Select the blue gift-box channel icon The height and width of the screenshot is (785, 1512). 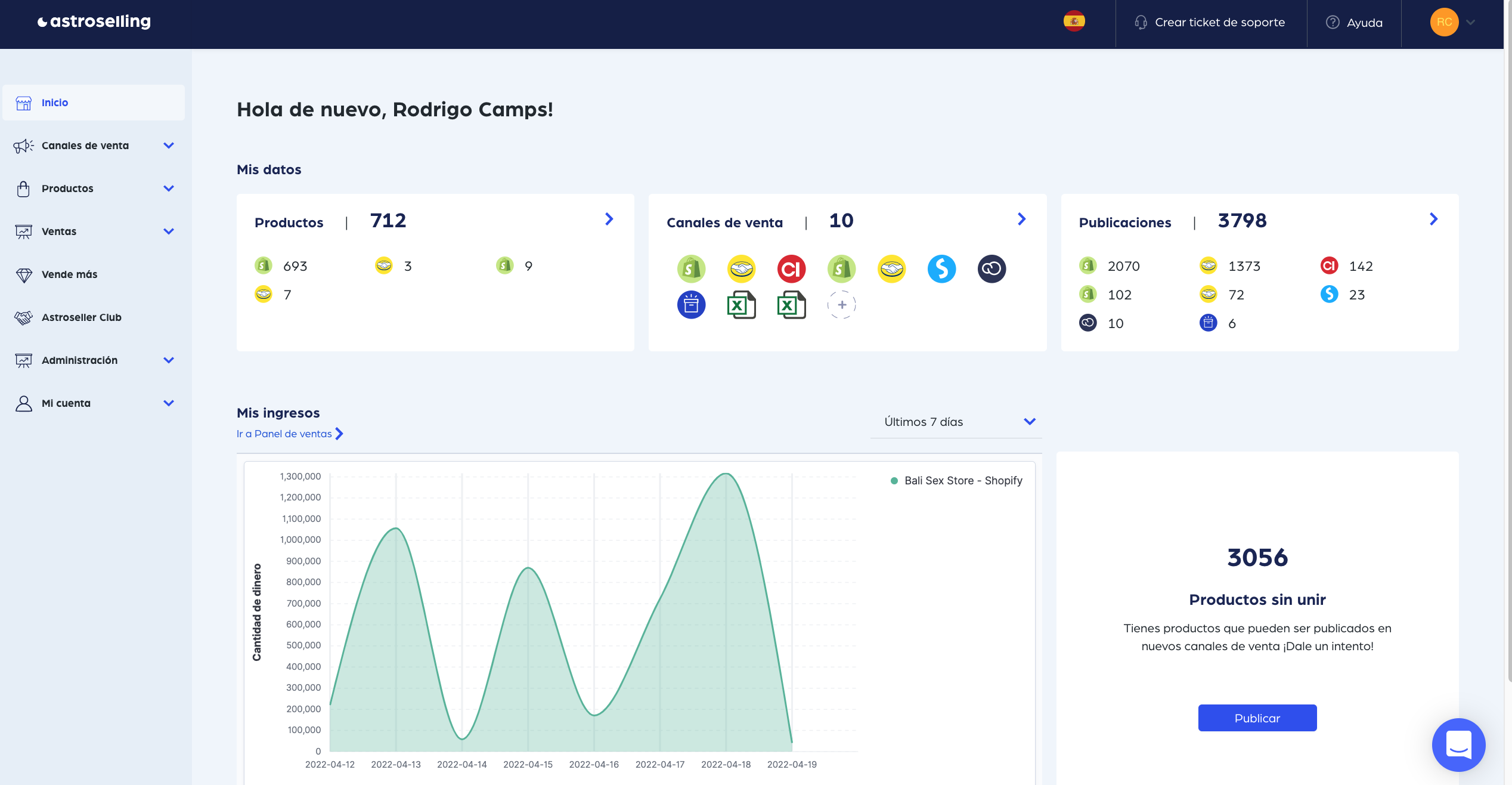coord(691,304)
